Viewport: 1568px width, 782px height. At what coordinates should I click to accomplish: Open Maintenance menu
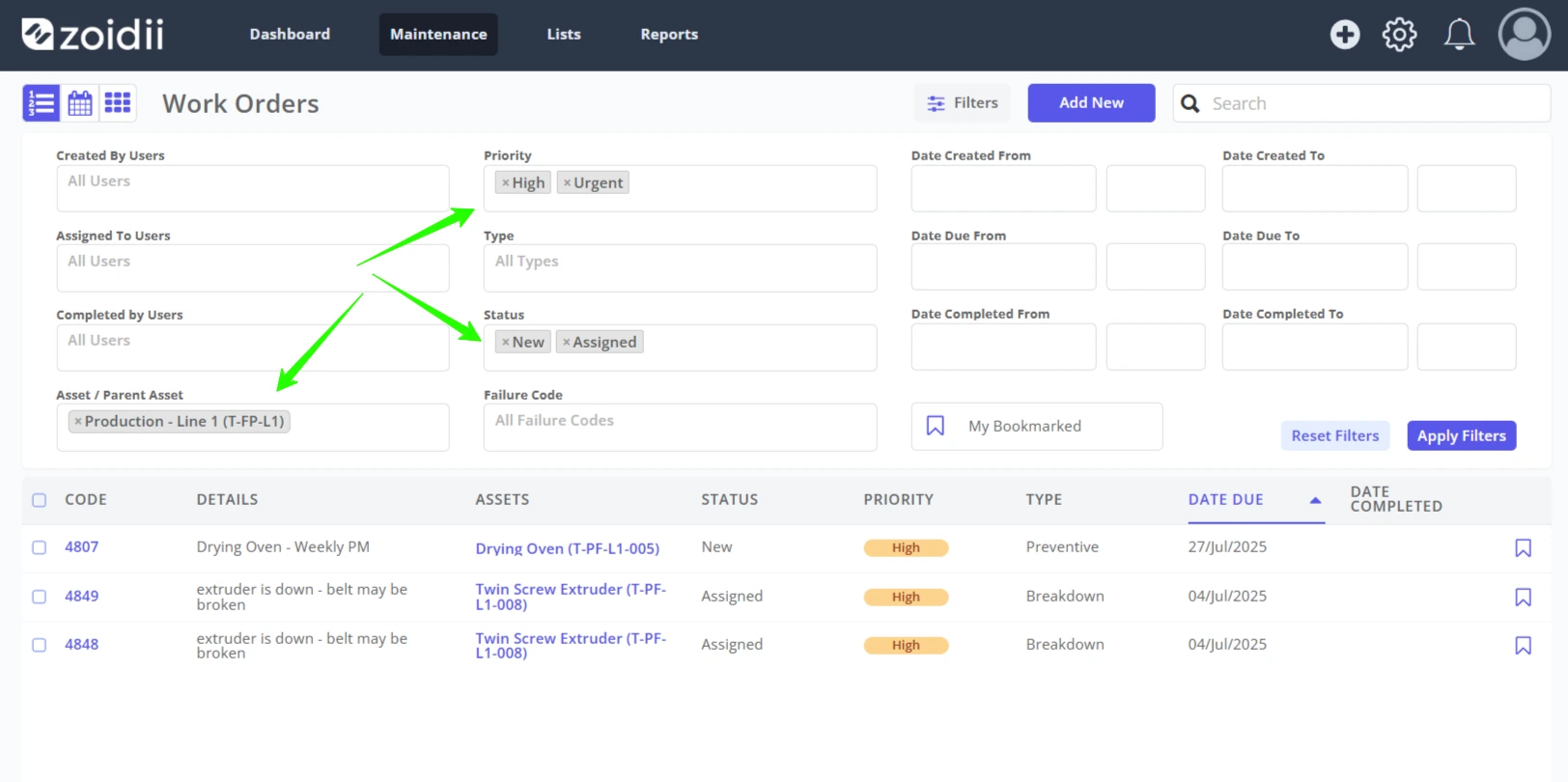438,35
